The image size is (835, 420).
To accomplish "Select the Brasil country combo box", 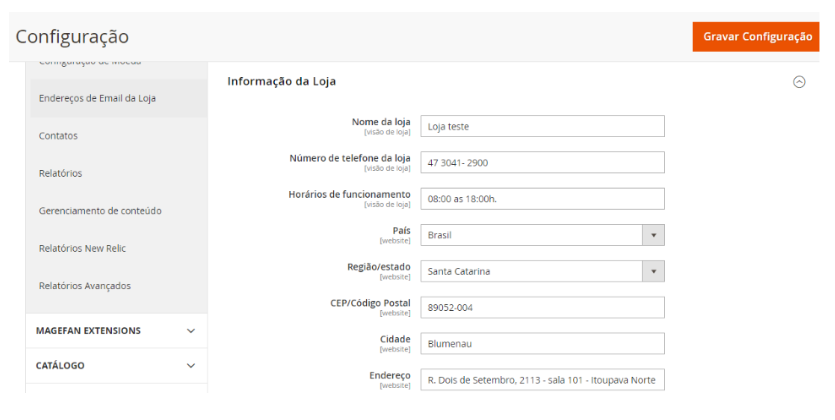I will click(530, 235).
